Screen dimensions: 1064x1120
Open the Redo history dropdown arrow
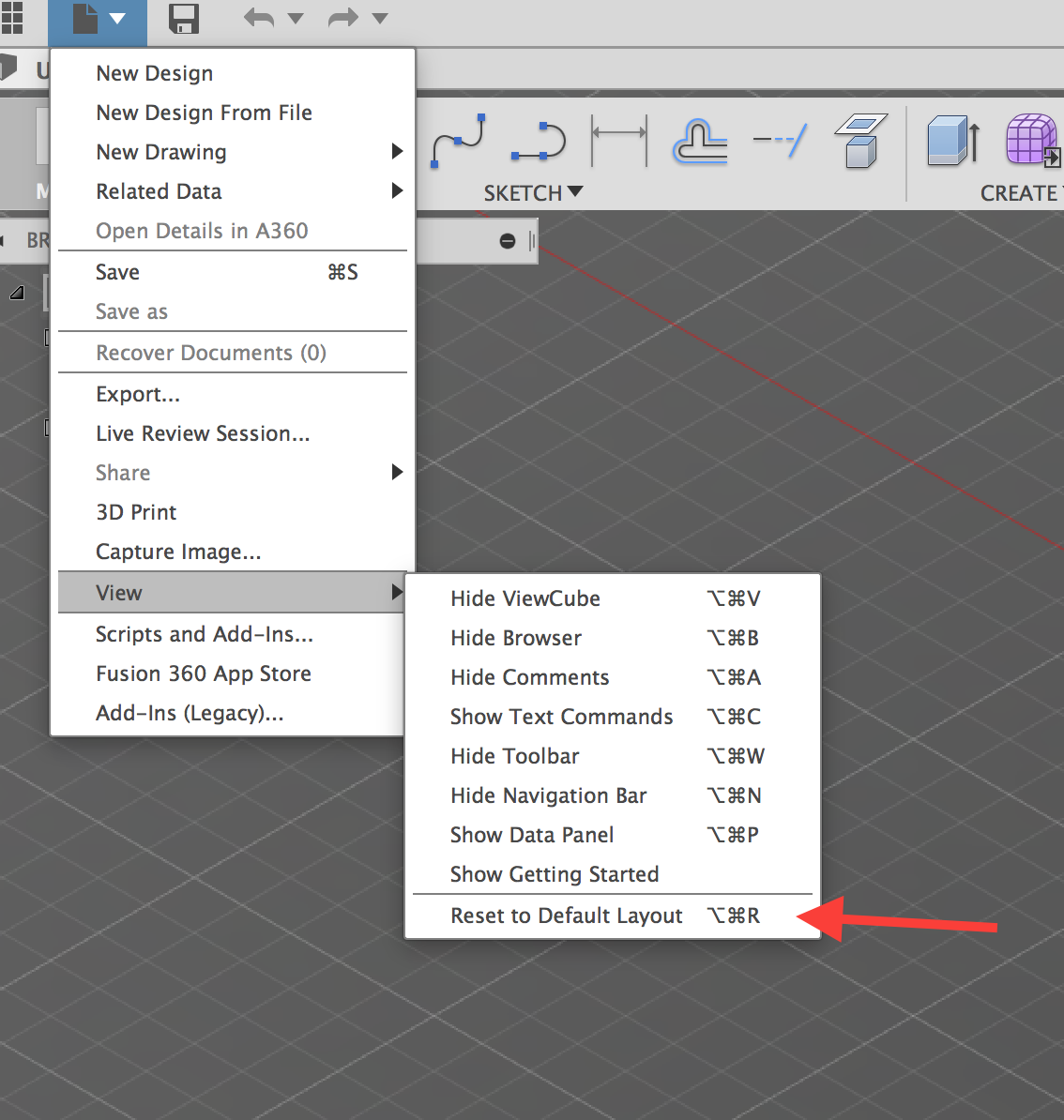pos(380,19)
